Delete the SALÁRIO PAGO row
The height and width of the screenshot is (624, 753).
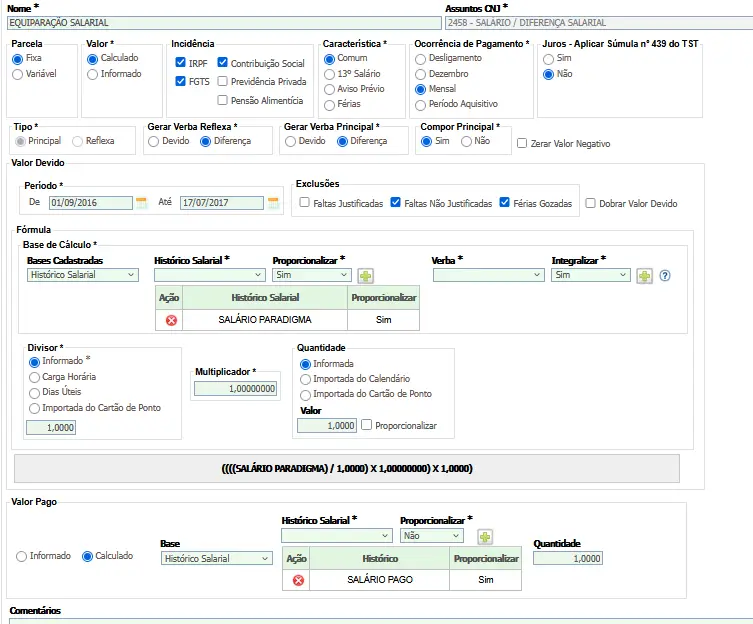(x=297, y=580)
